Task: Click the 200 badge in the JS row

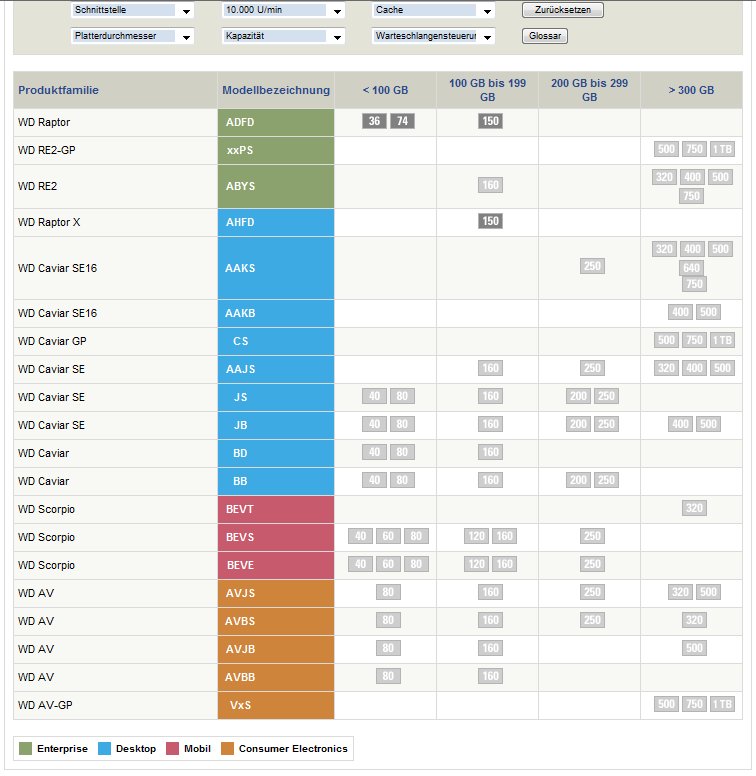Action: (578, 396)
